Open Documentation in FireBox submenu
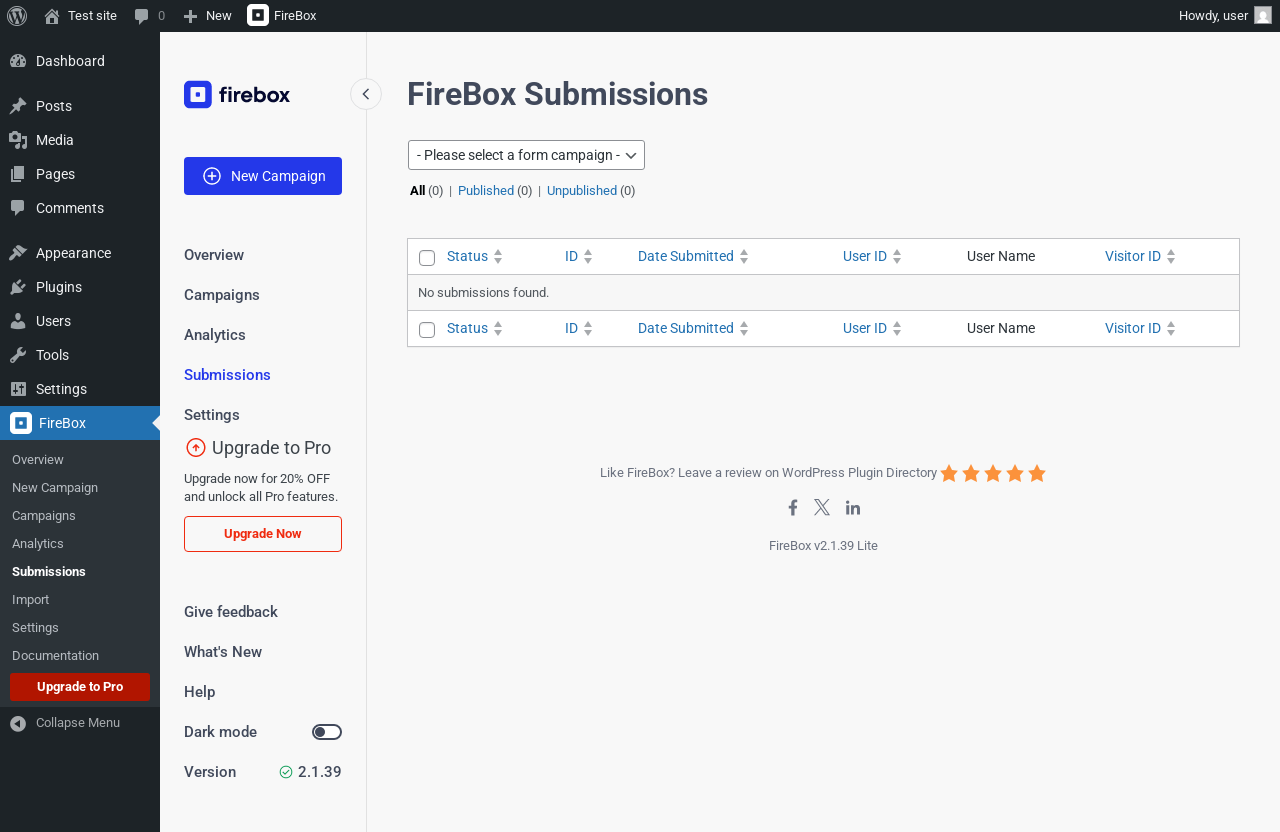The height and width of the screenshot is (832, 1280). (80, 656)
